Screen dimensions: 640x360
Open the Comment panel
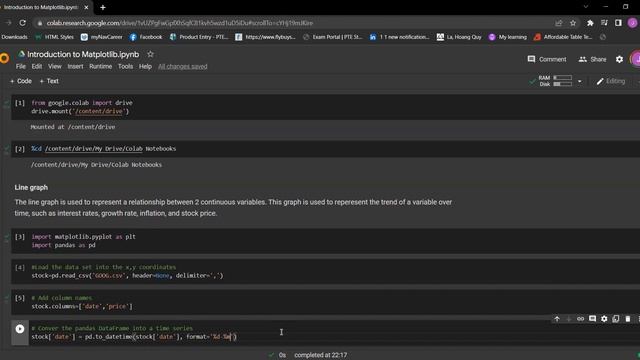pyautogui.click(x=547, y=59)
